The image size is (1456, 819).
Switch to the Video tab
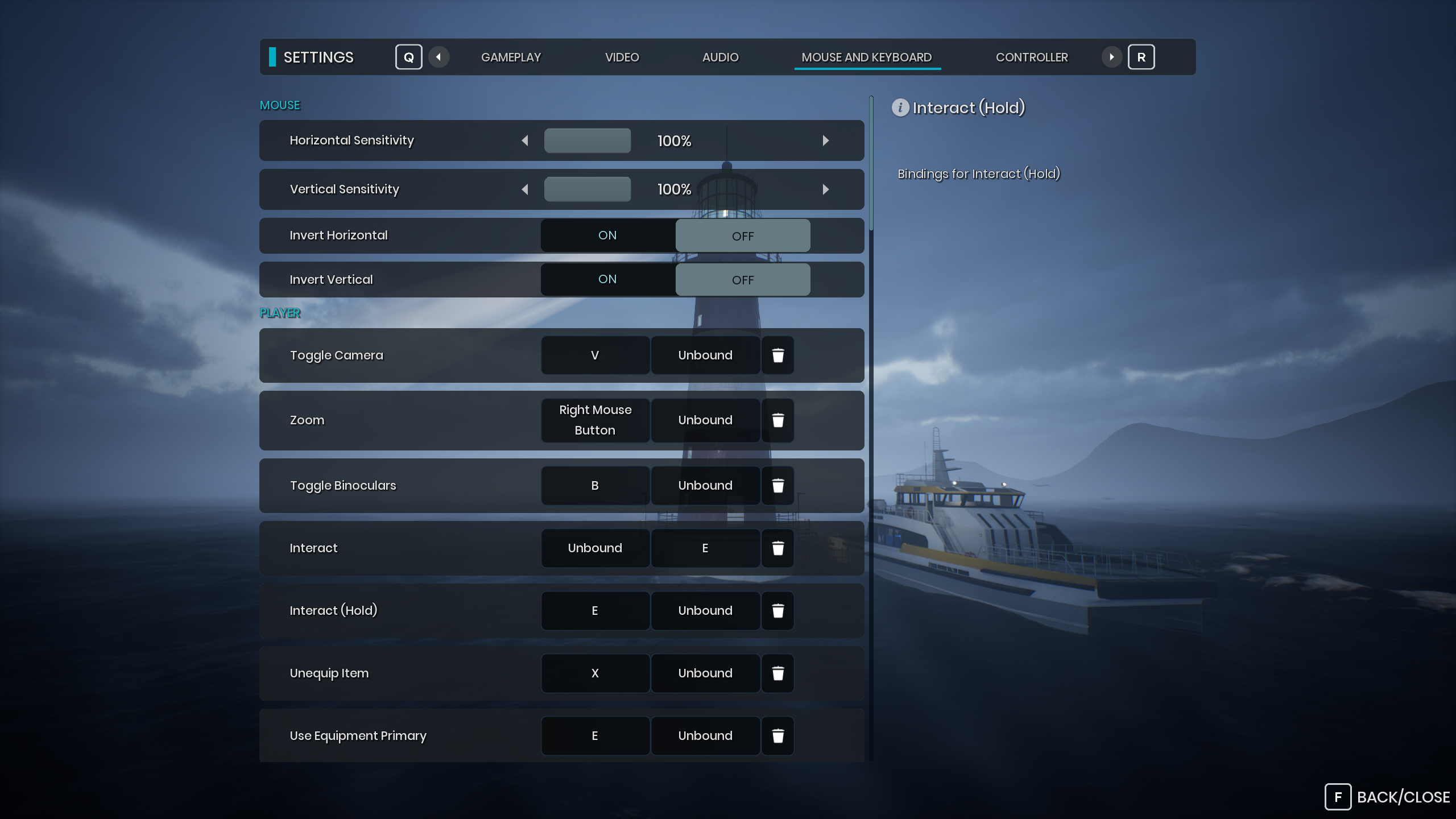click(622, 57)
